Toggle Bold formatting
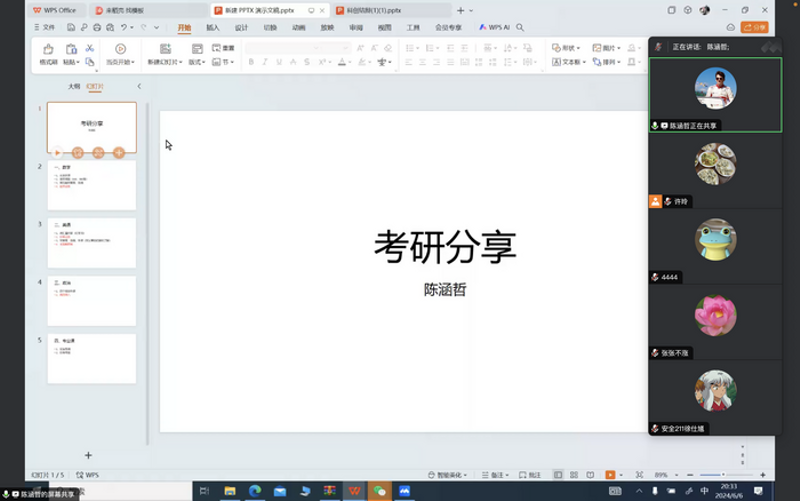Screen dimensions: 800x501 click(x=251, y=62)
